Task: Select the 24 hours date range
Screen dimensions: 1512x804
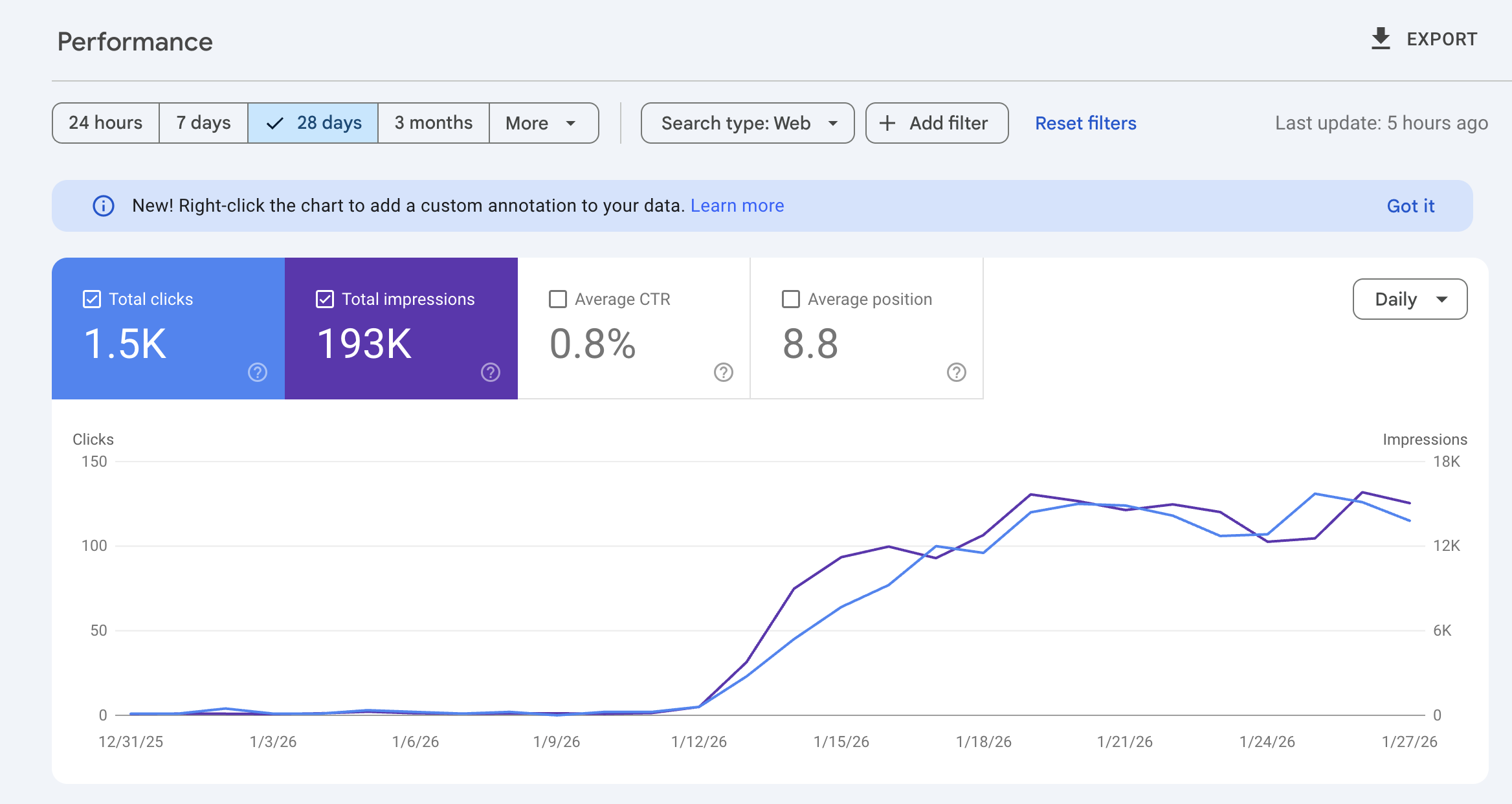Action: (106, 123)
